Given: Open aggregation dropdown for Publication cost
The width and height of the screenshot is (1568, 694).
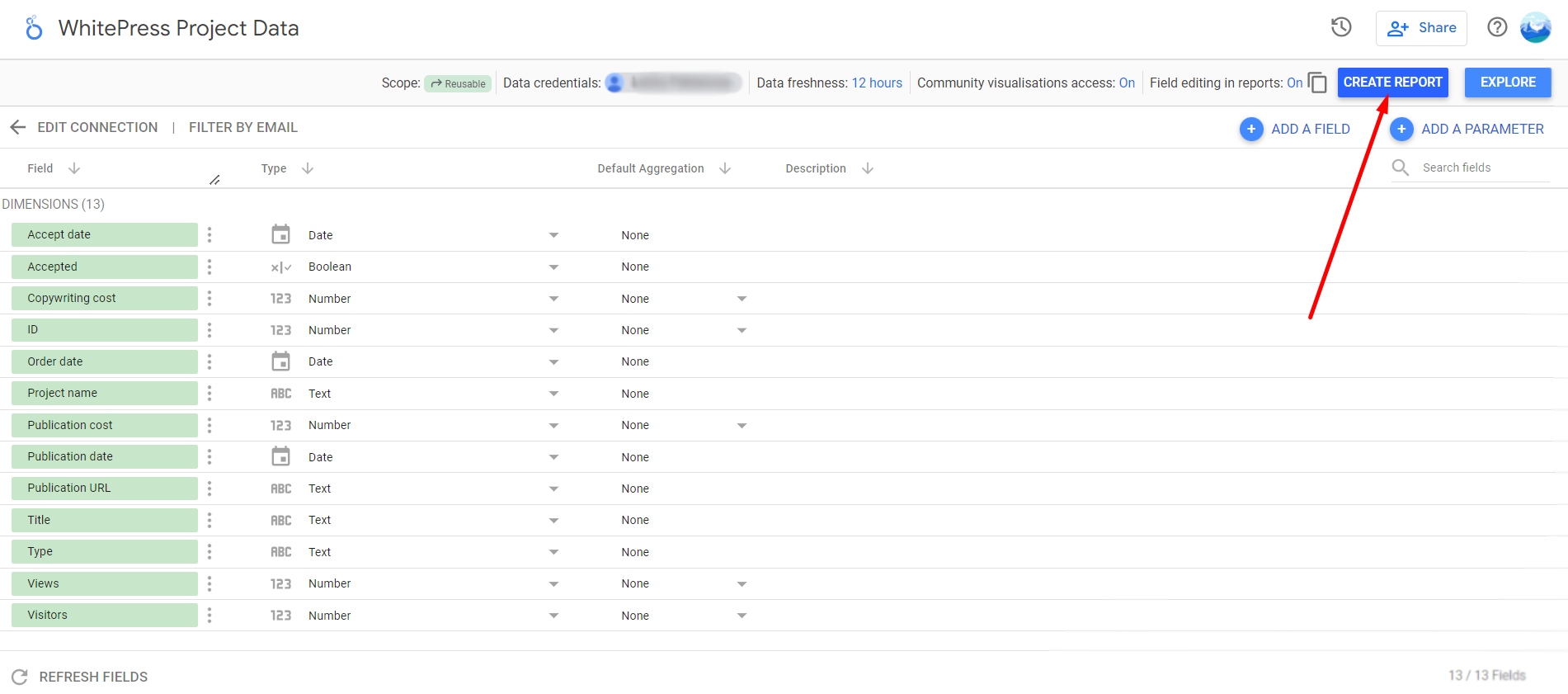Looking at the screenshot, I should click(742, 425).
